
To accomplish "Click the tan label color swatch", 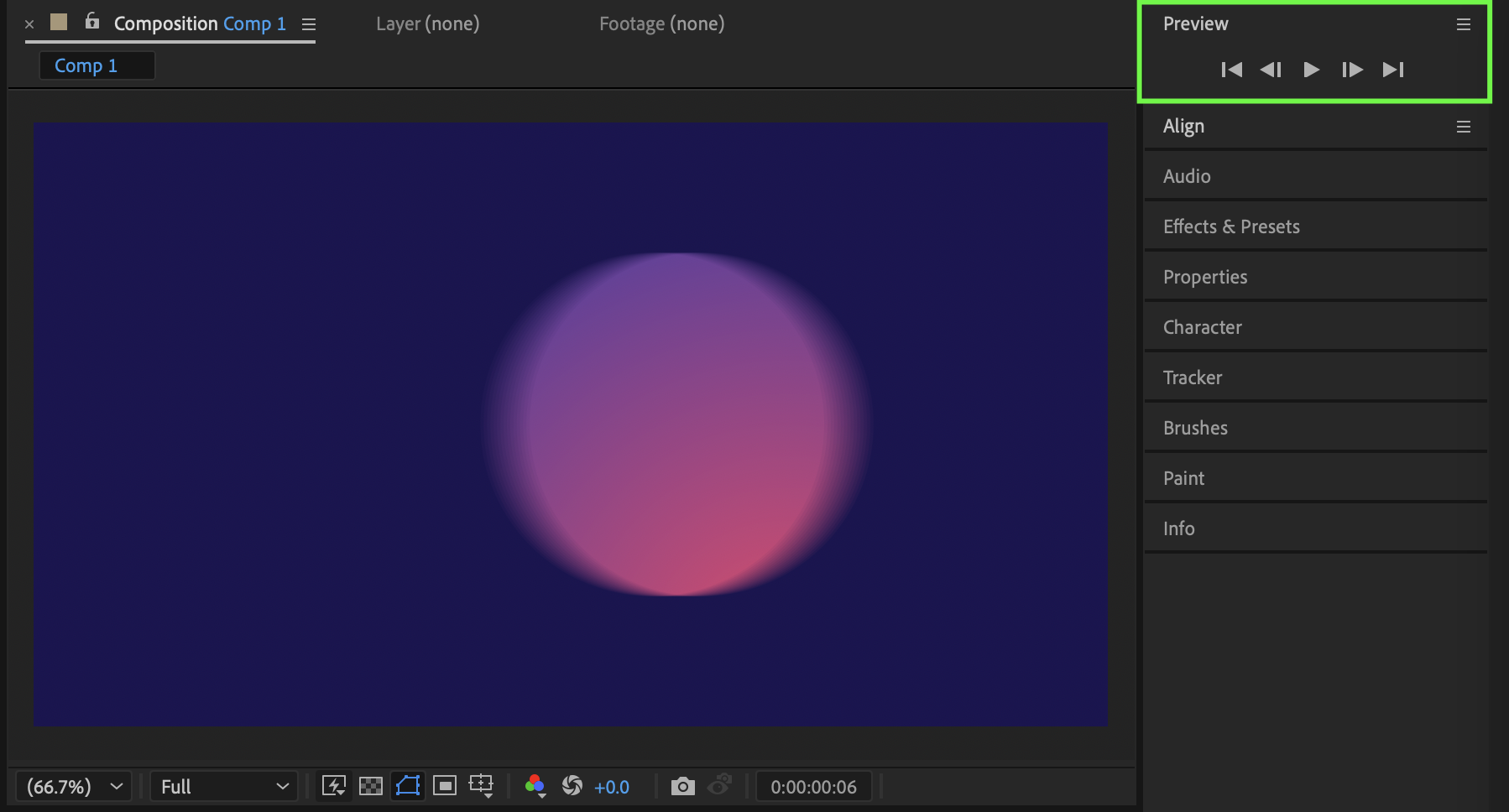I will (59, 22).
